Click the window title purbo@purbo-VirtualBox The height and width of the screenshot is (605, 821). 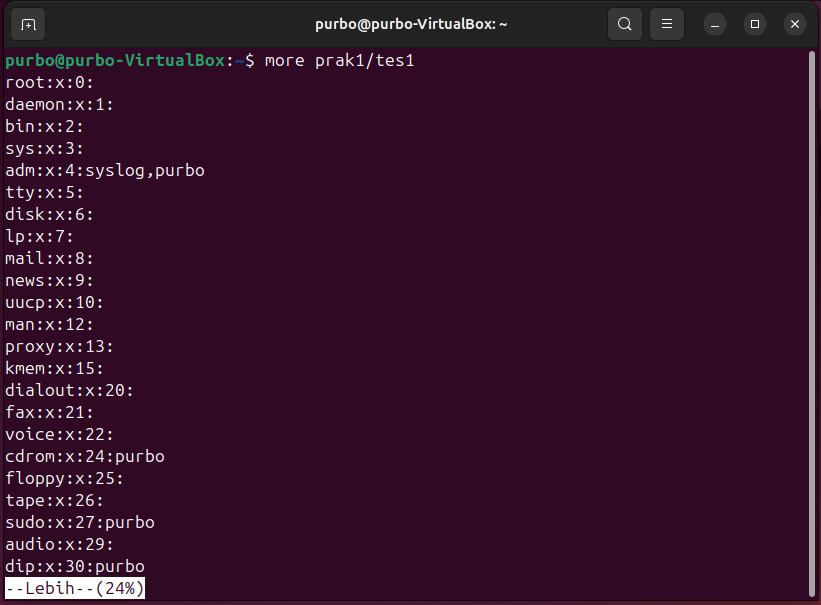tap(411, 24)
